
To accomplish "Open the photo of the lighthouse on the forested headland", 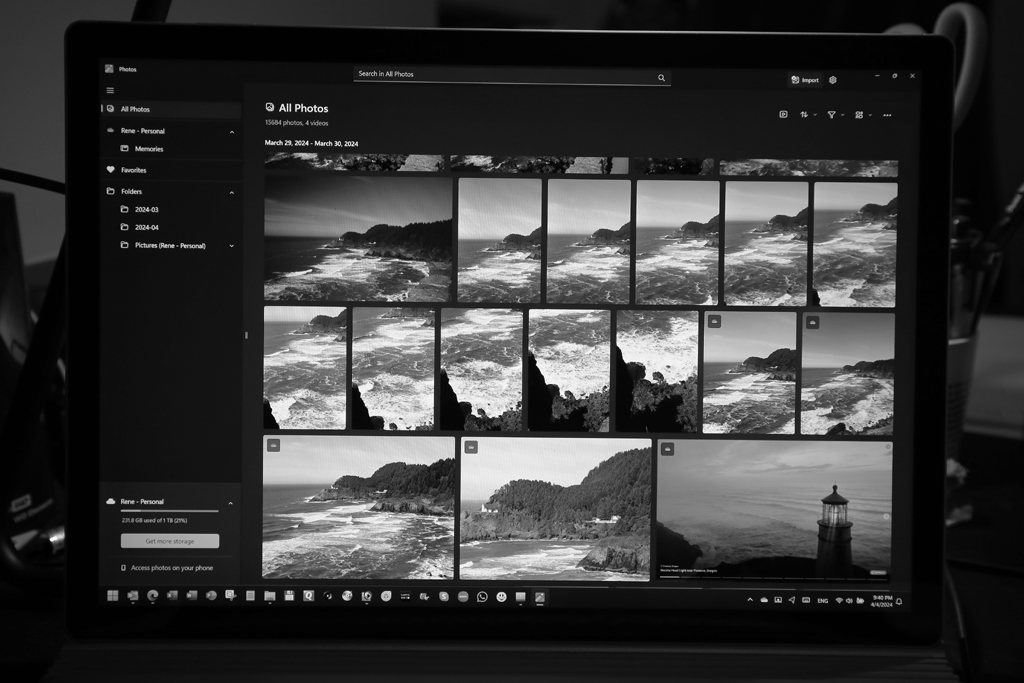I will (x=555, y=509).
